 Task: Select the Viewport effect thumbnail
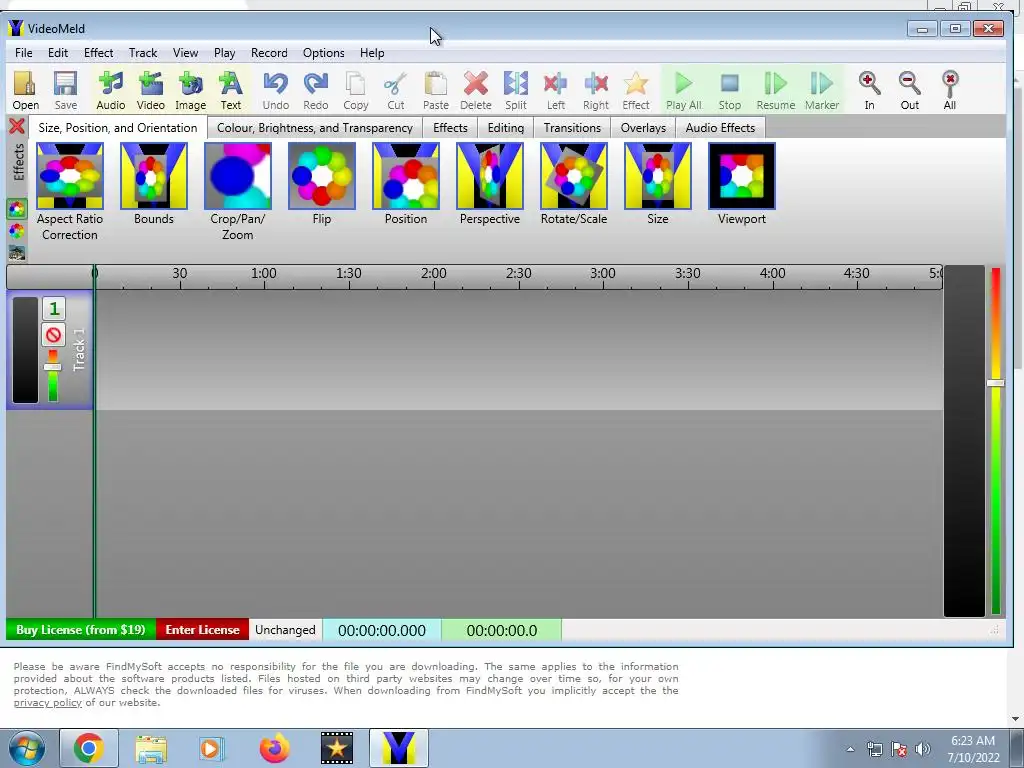coord(742,176)
